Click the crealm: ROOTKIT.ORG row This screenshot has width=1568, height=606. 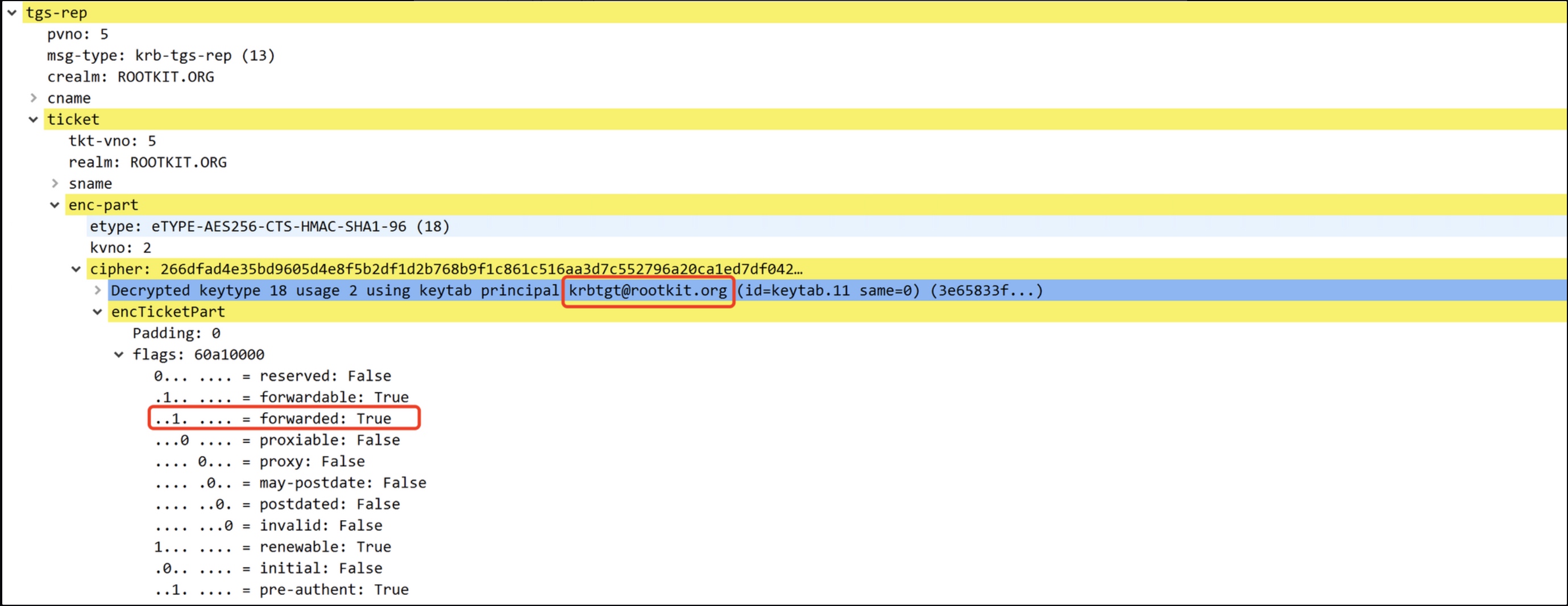pyautogui.click(x=131, y=77)
